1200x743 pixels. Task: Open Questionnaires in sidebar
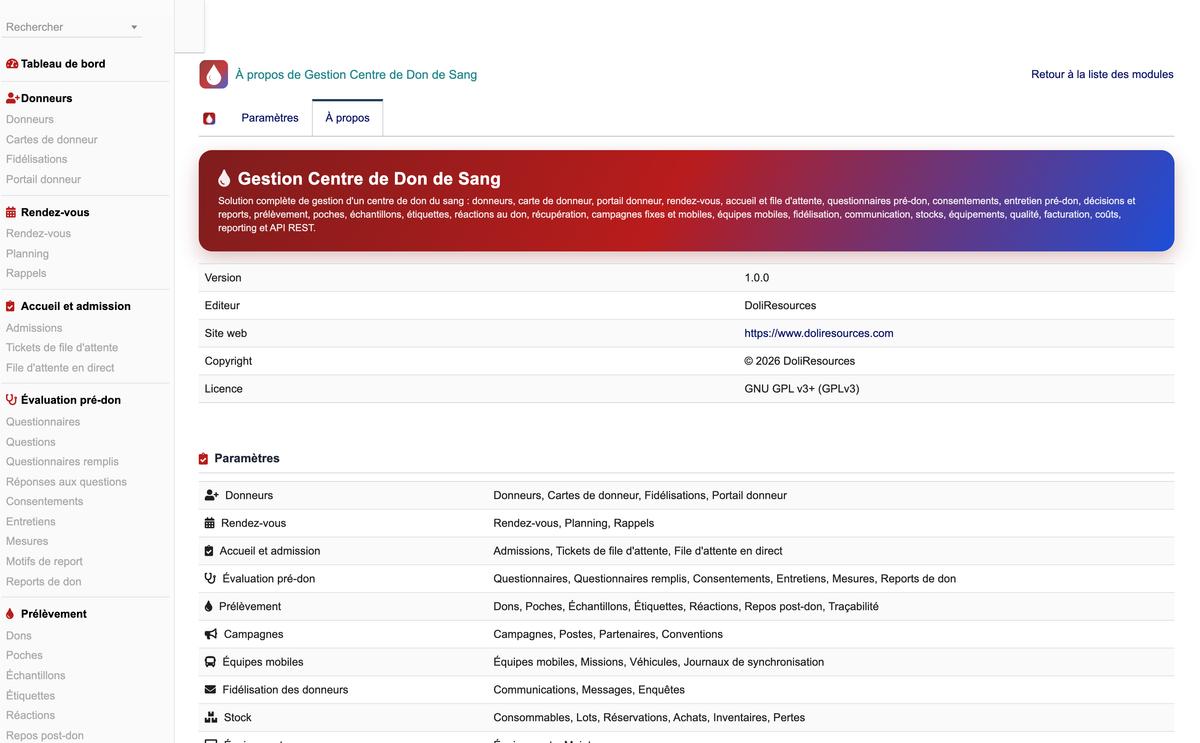[43, 422]
